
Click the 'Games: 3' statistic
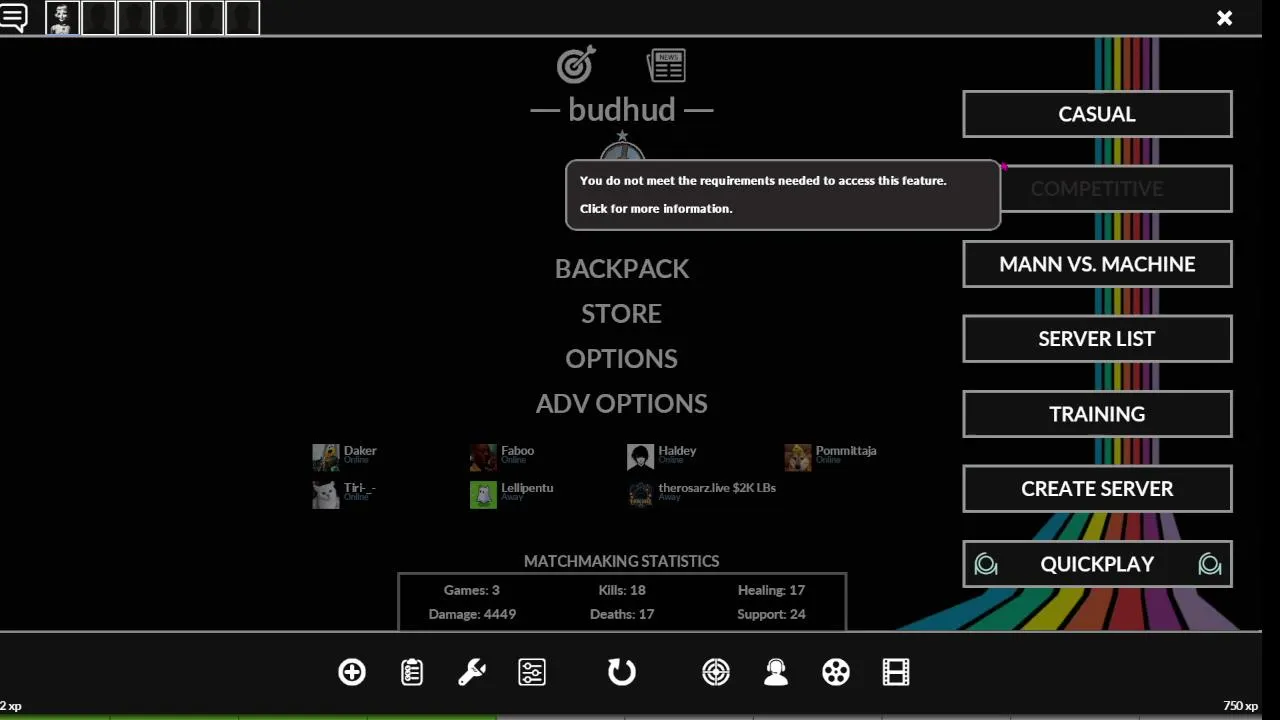click(x=471, y=590)
